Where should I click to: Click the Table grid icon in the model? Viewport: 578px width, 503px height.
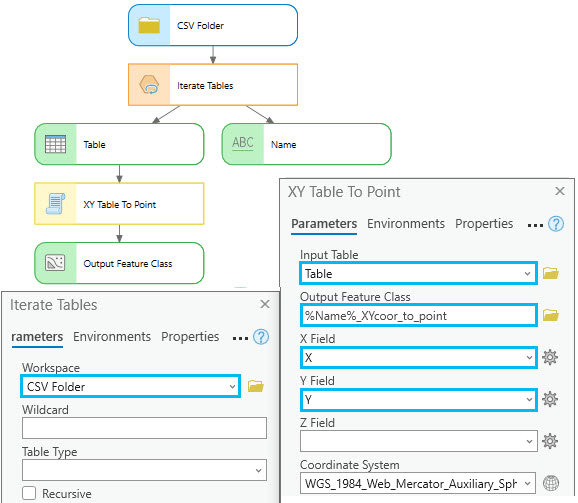[x=55, y=144]
